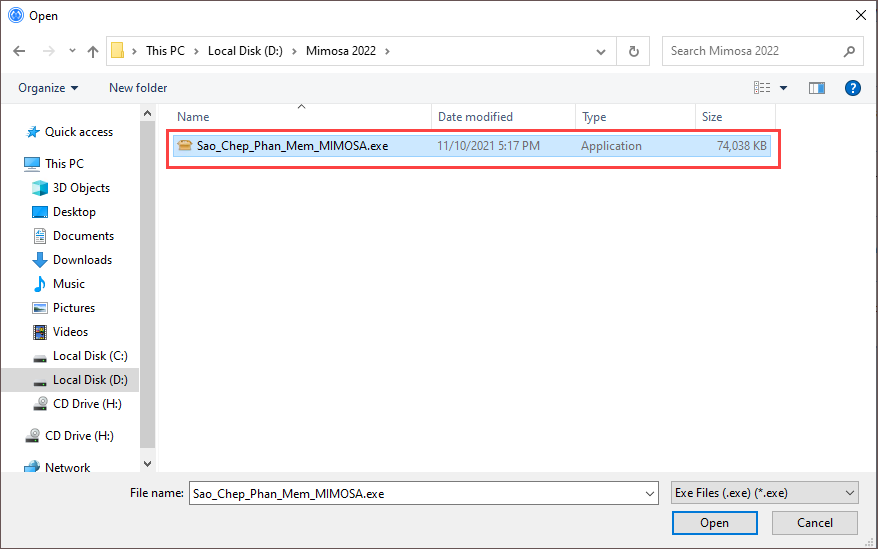Create a New folder

point(138,88)
